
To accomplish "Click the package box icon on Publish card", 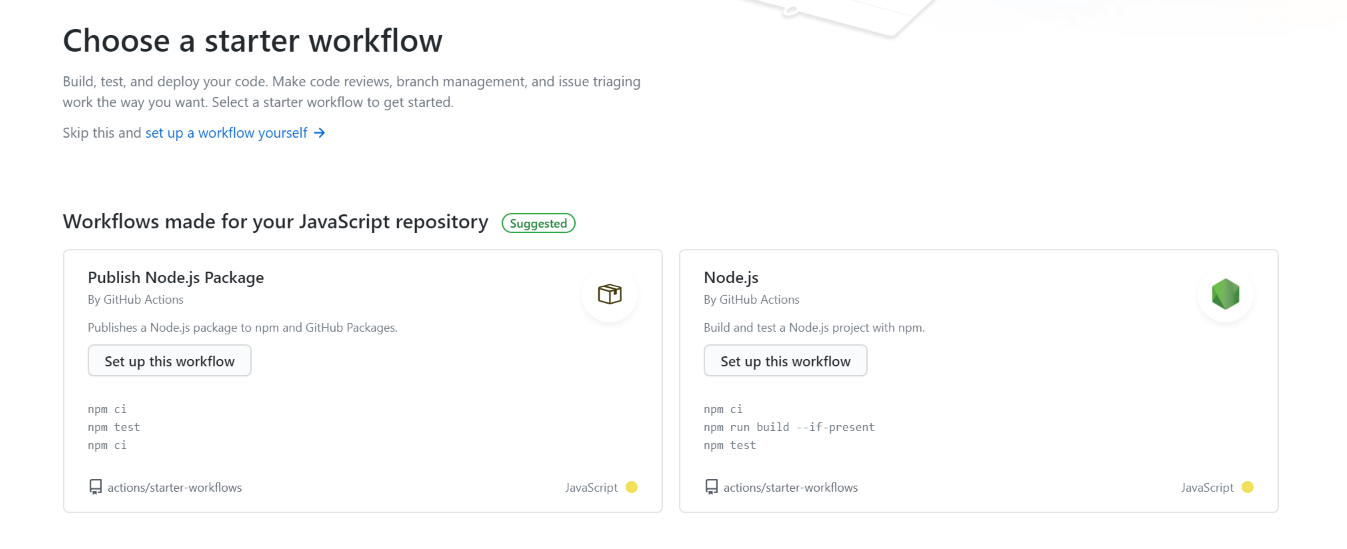I will (609, 294).
